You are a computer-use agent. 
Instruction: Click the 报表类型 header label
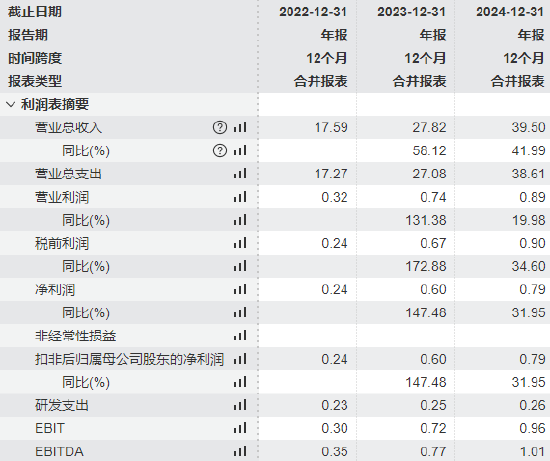[x=35, y=81]
